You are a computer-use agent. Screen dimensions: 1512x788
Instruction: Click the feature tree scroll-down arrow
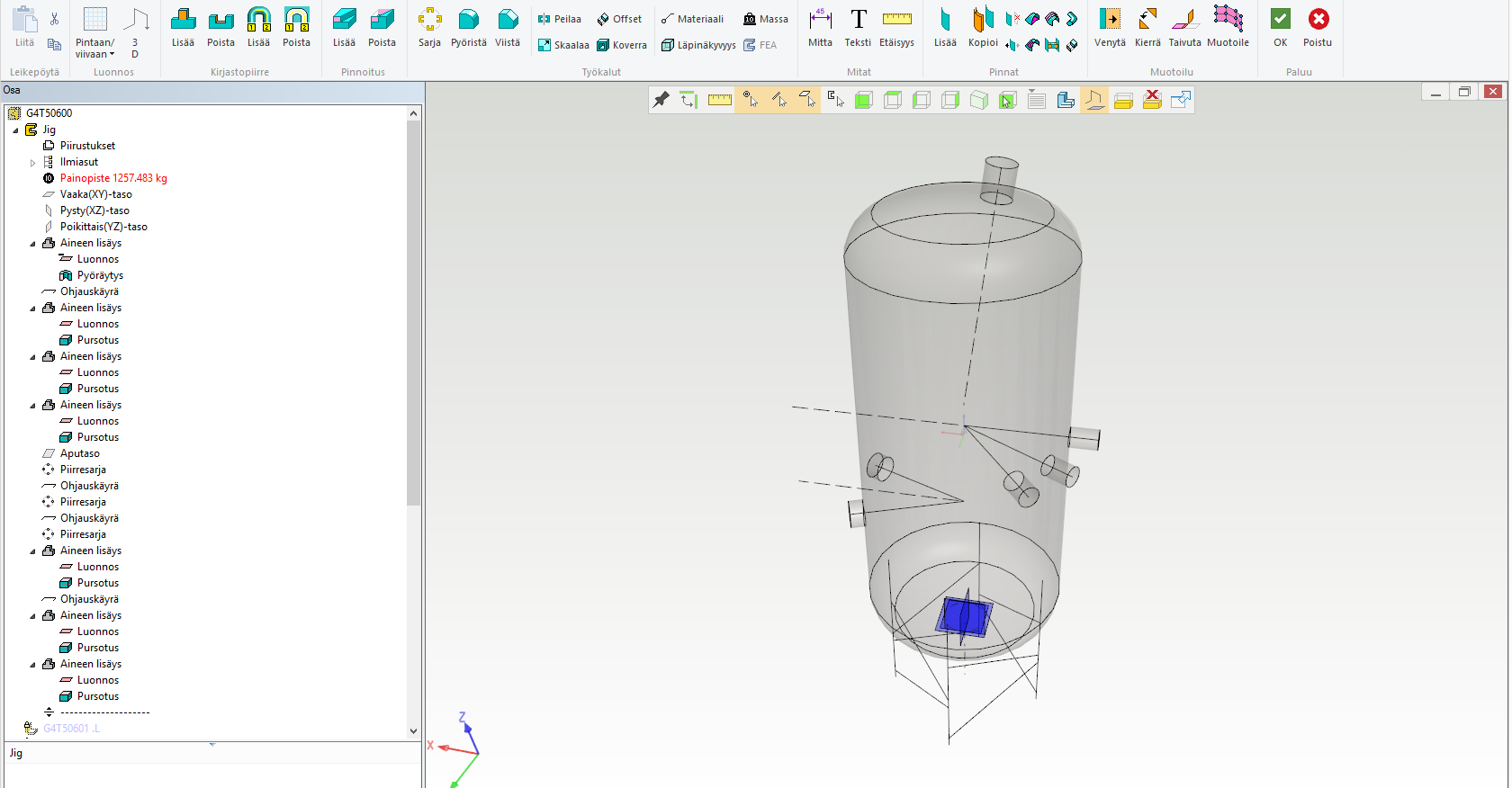coord(413,731)
